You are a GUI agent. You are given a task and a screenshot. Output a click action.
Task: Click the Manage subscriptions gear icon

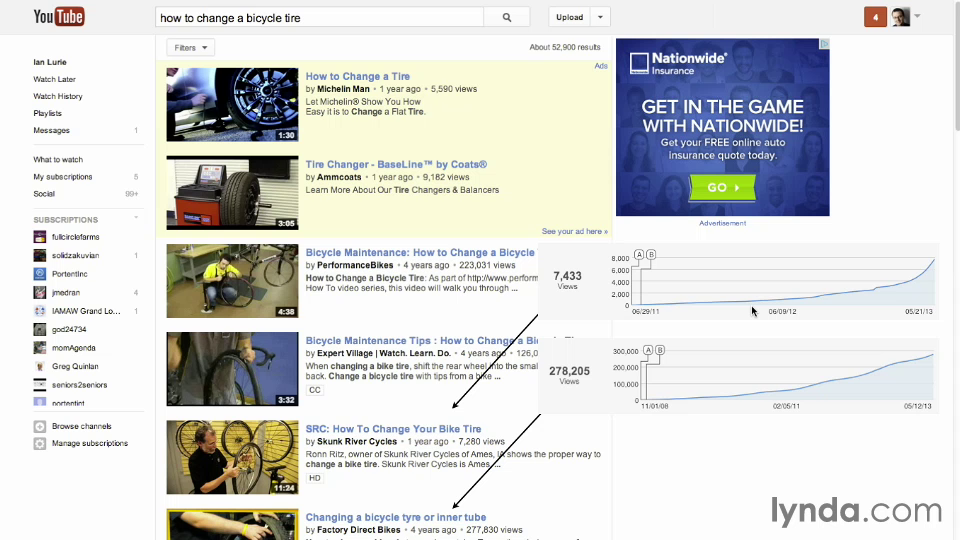[40, 443]
